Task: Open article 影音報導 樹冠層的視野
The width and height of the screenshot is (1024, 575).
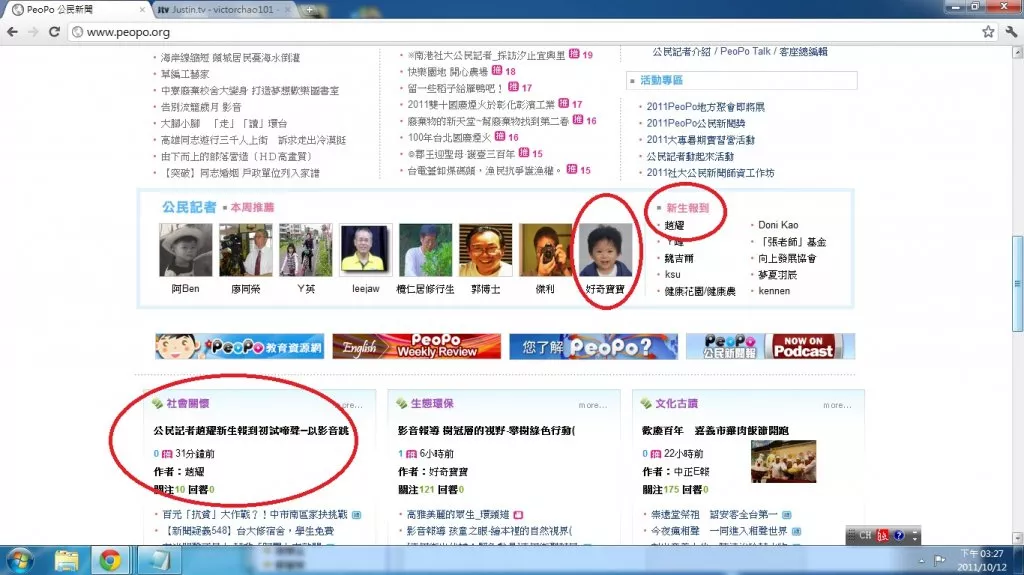Action: tap(487, 431)
